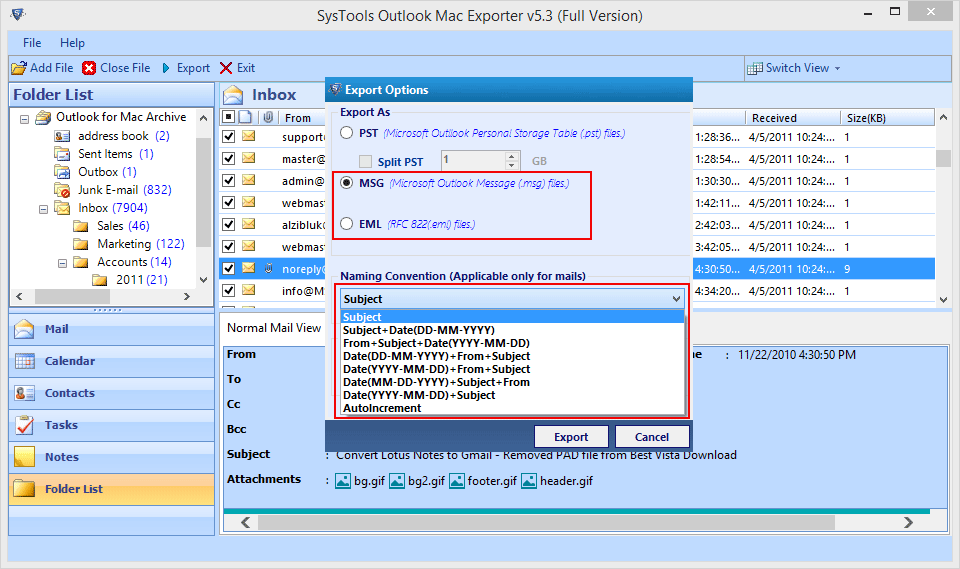Open the header.gif attachment icon

(x=529, y=481)
